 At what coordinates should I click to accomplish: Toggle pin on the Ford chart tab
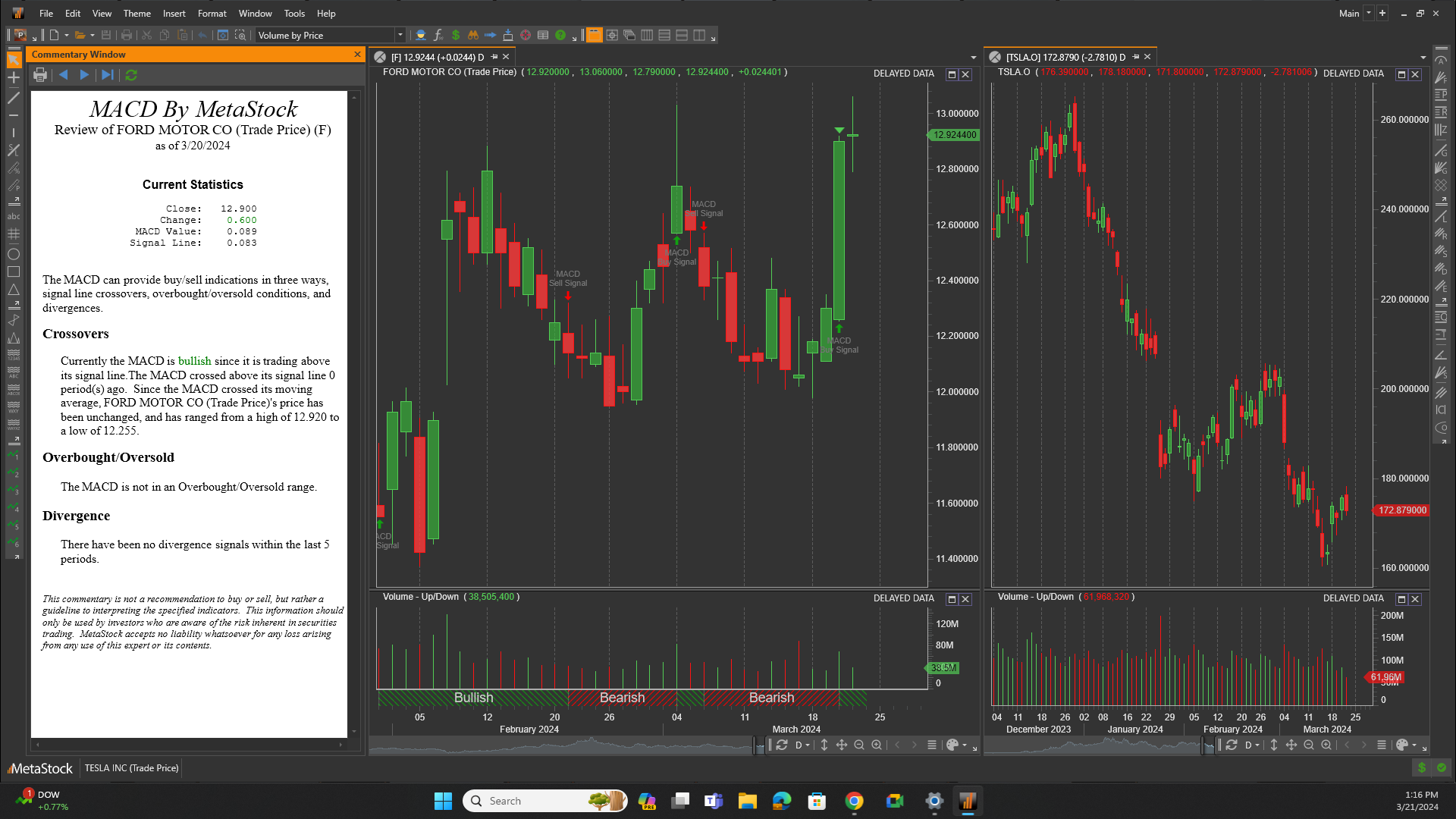click(494, 57)
